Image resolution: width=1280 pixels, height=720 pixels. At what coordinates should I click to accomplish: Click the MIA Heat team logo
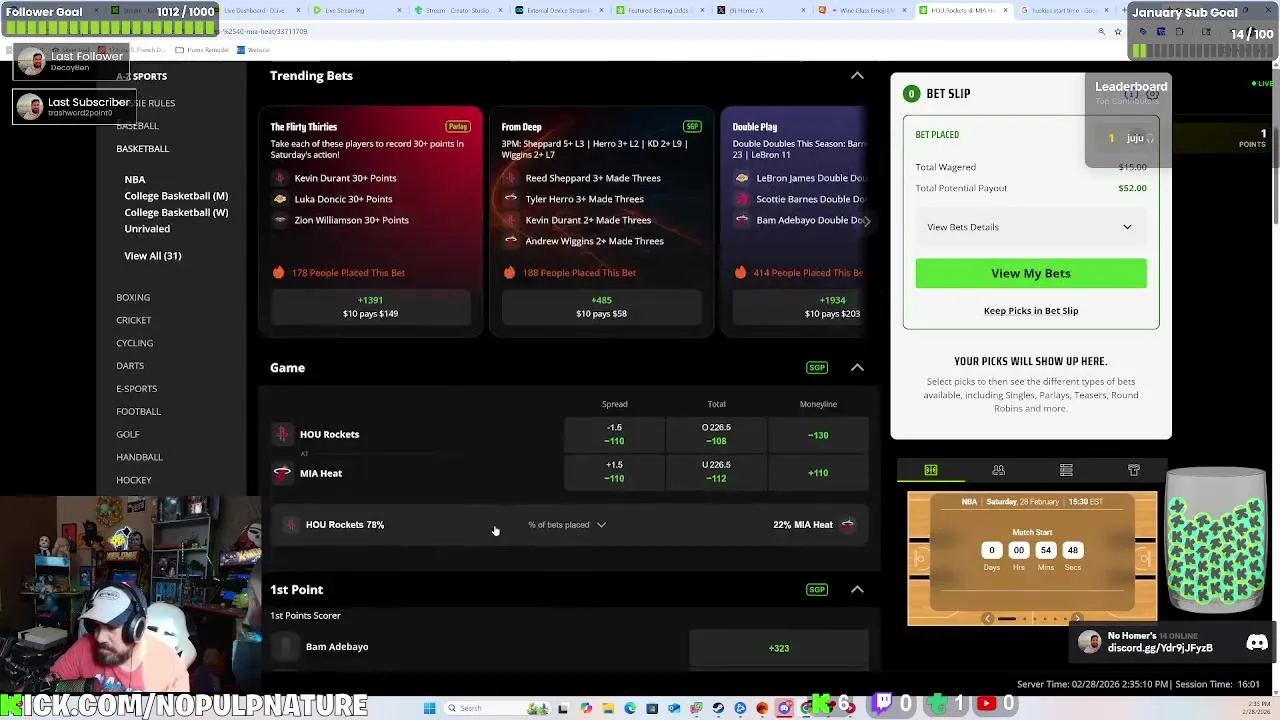tap(282, 473)
